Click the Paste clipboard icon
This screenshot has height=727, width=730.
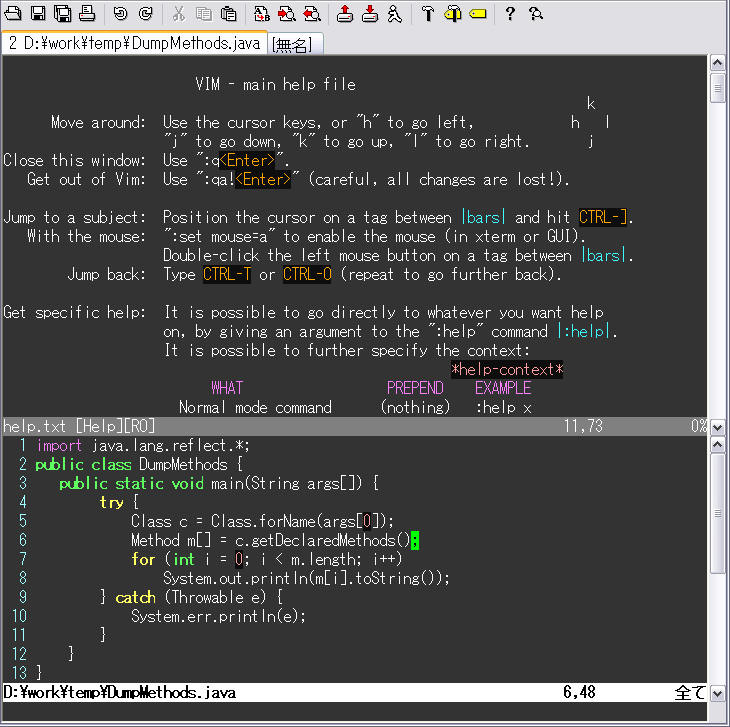[x=229, y=13]
